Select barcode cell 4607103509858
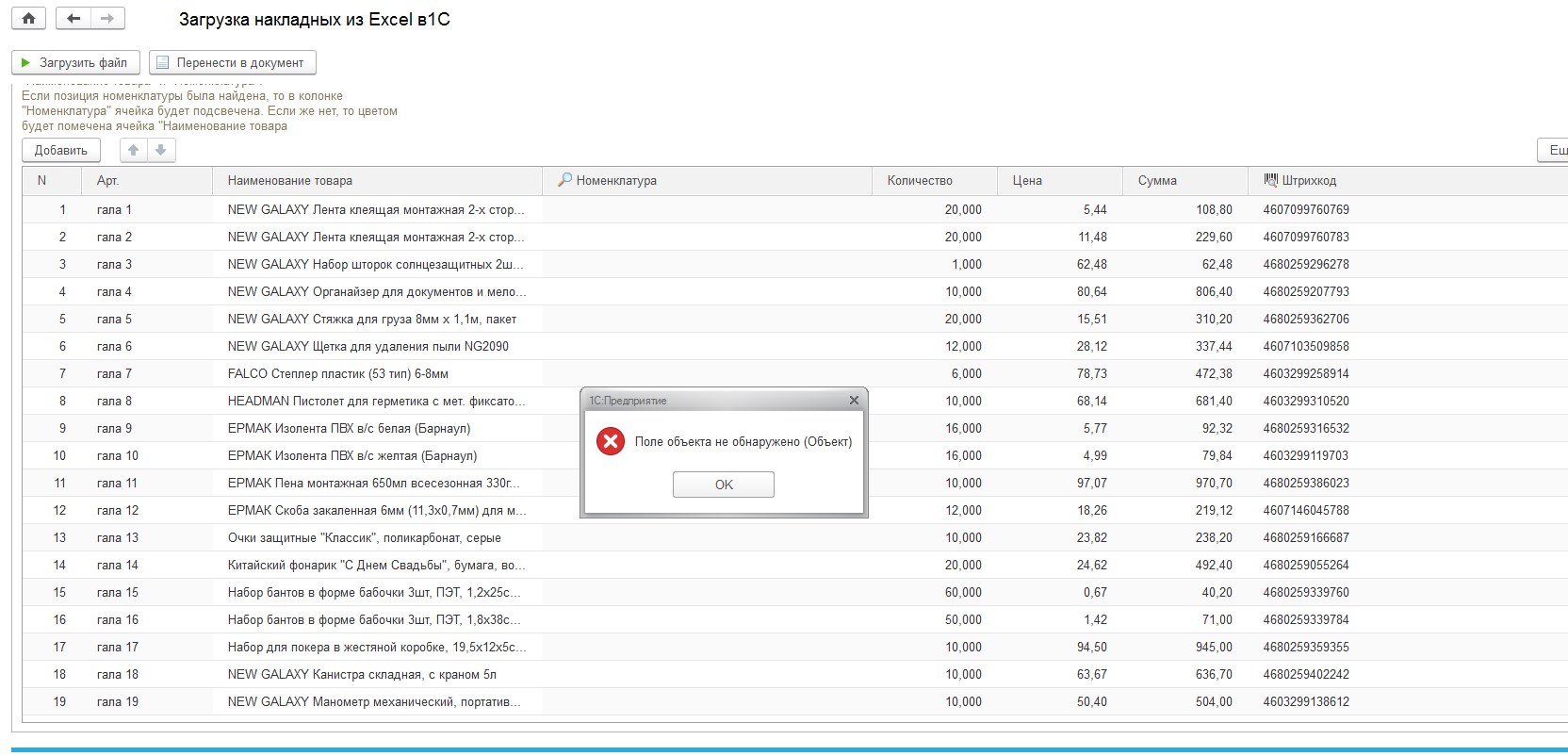This screenshot has height=756, width=1568. (x=1408, y=346)
